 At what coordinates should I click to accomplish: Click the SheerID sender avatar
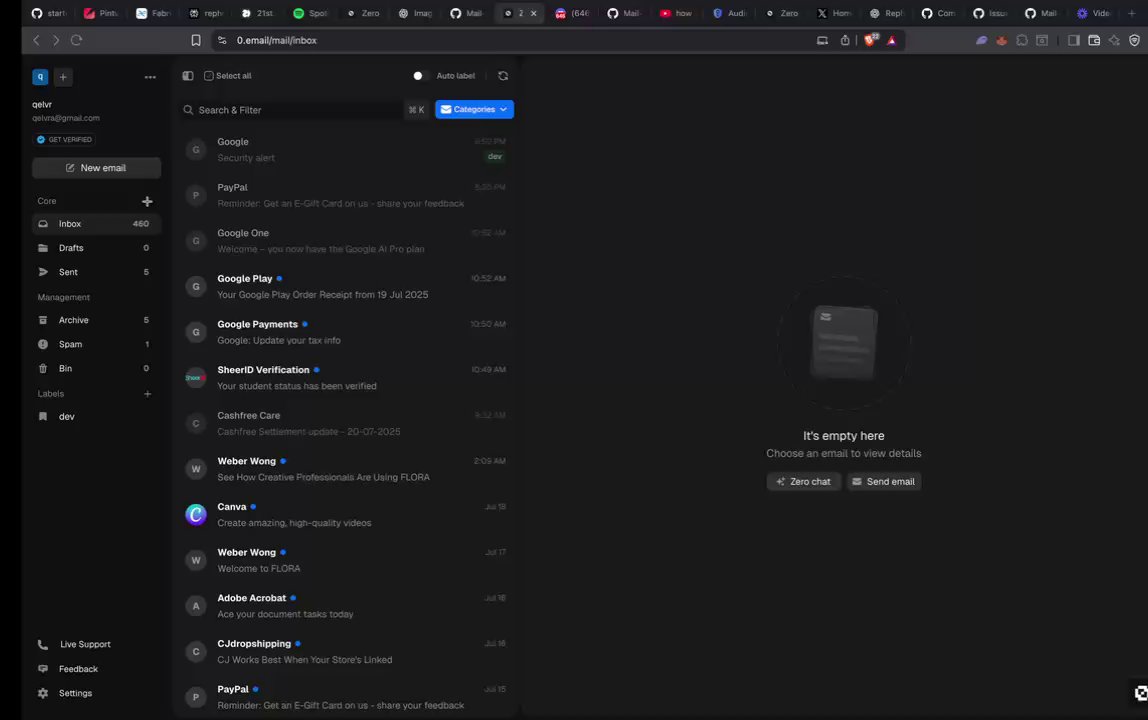(195, 378)
